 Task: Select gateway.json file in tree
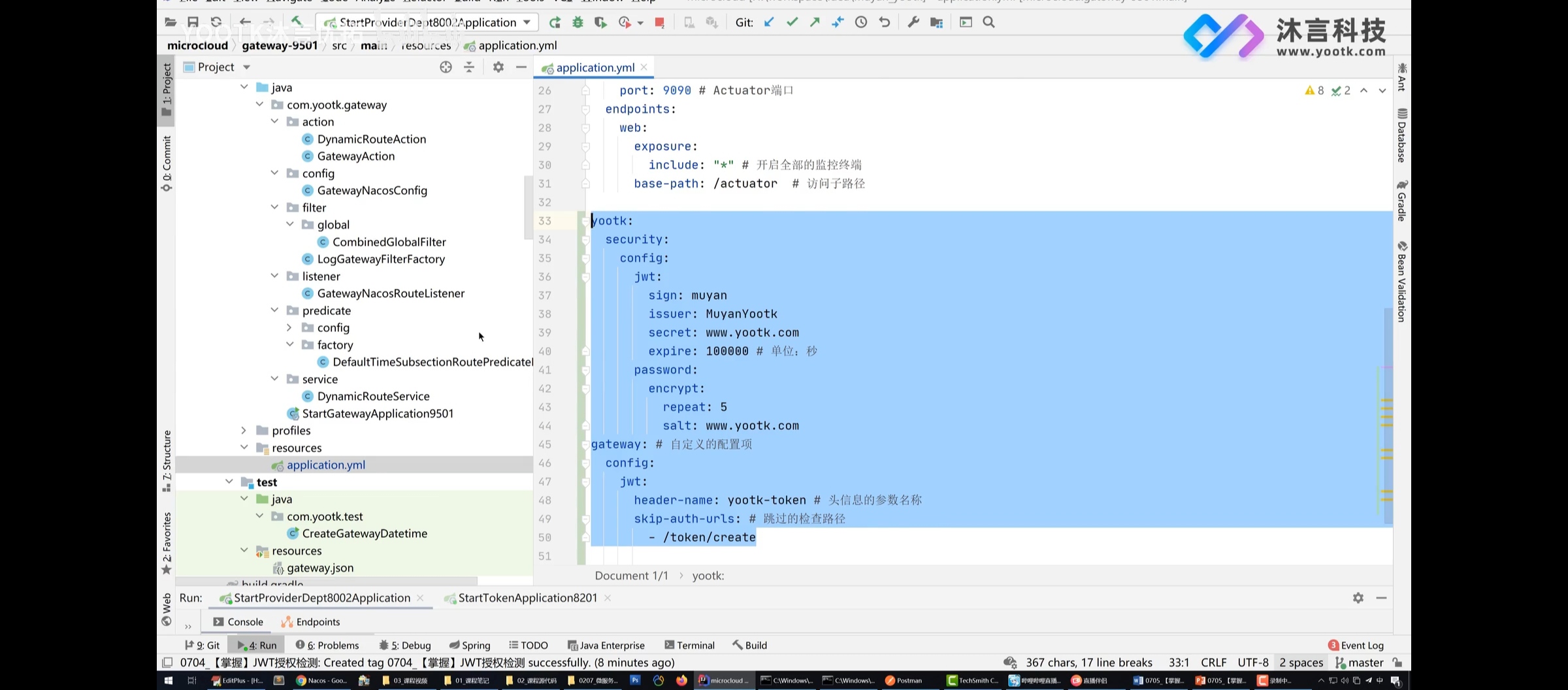319,568
